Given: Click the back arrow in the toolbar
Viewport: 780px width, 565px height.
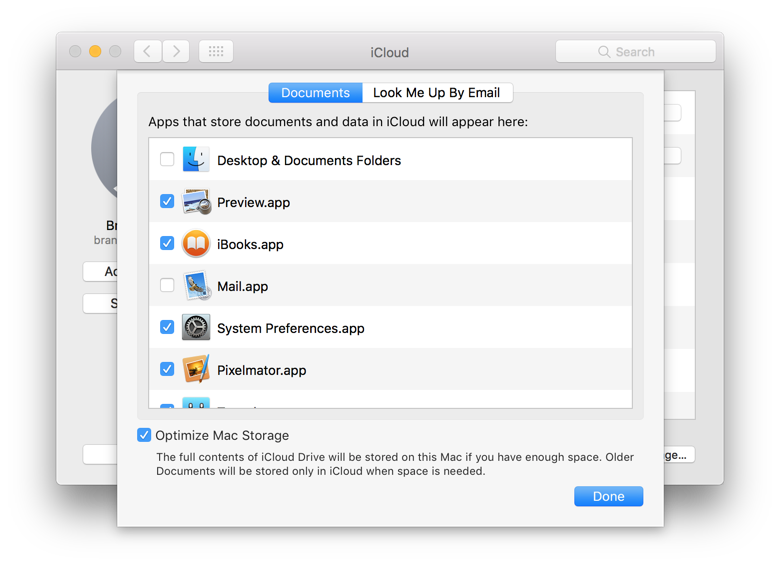Looking at the screenshot, I should coord(147,51).
